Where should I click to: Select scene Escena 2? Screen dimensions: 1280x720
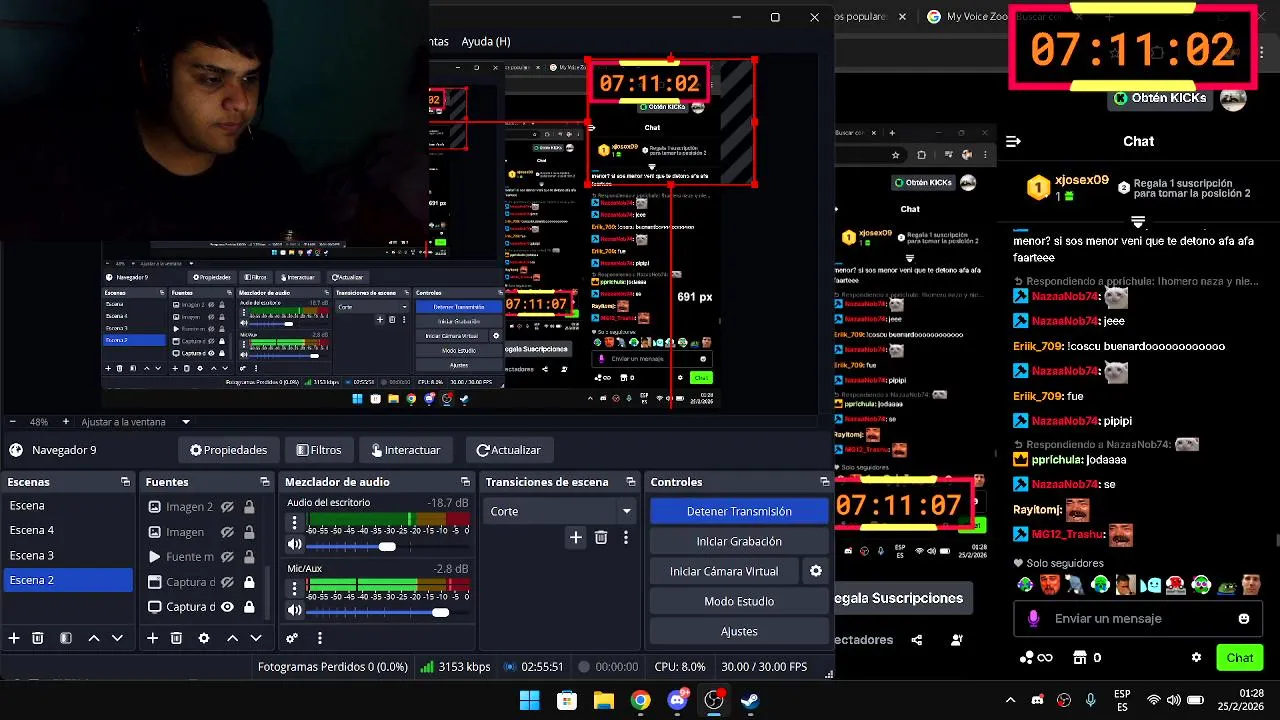[x=68, y=580]
